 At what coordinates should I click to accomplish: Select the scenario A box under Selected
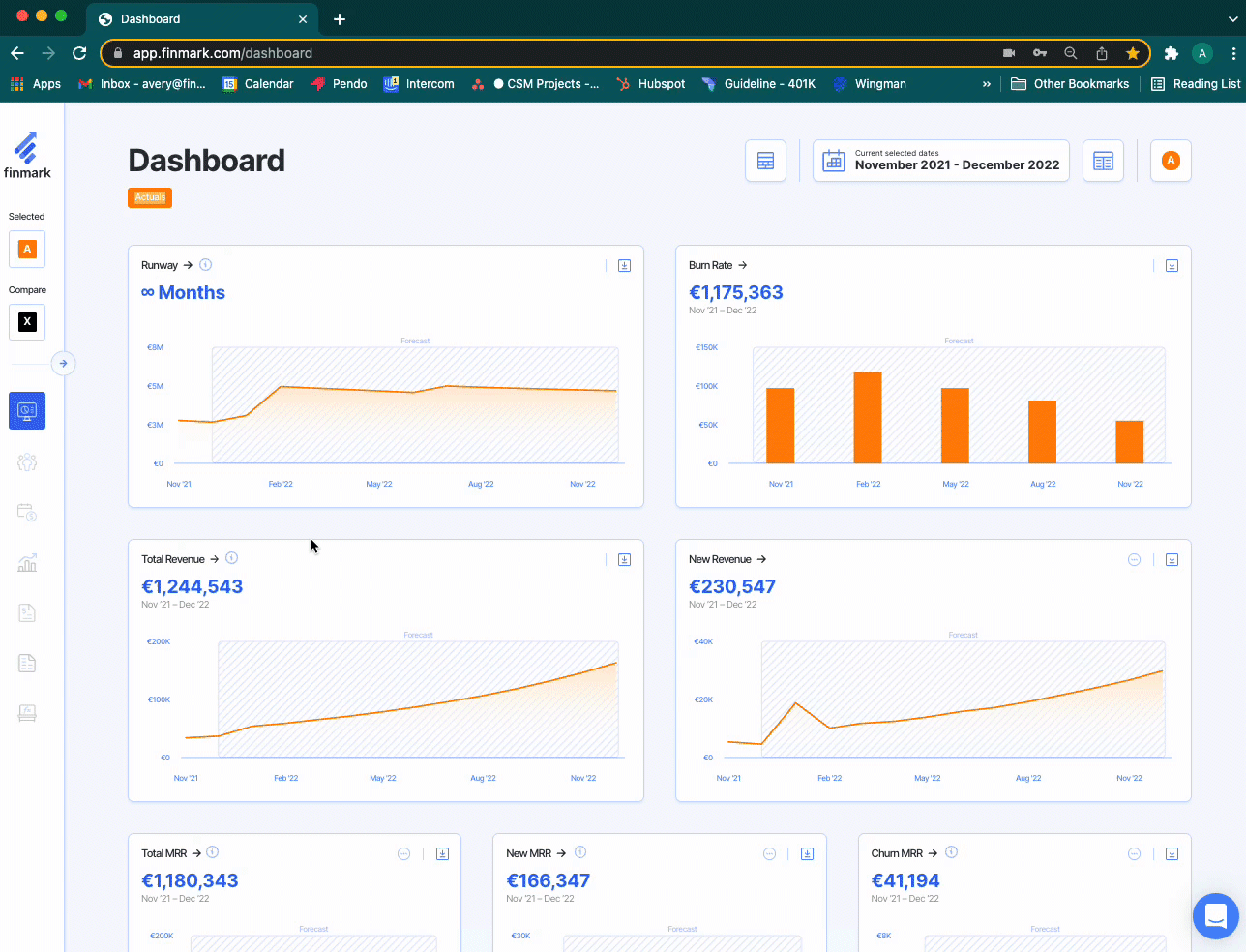(27, 250)
